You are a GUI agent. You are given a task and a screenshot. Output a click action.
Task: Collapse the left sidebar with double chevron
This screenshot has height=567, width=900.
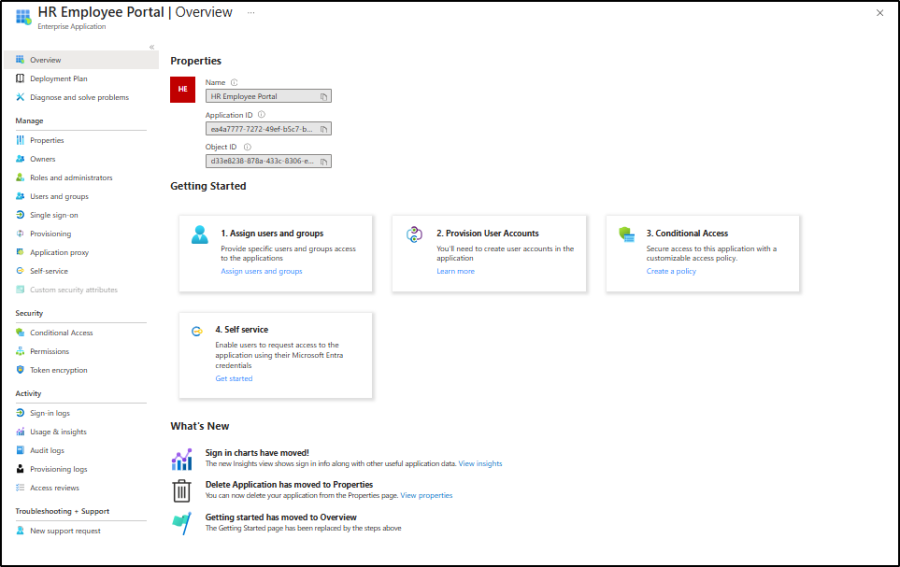tap(152, 47)
